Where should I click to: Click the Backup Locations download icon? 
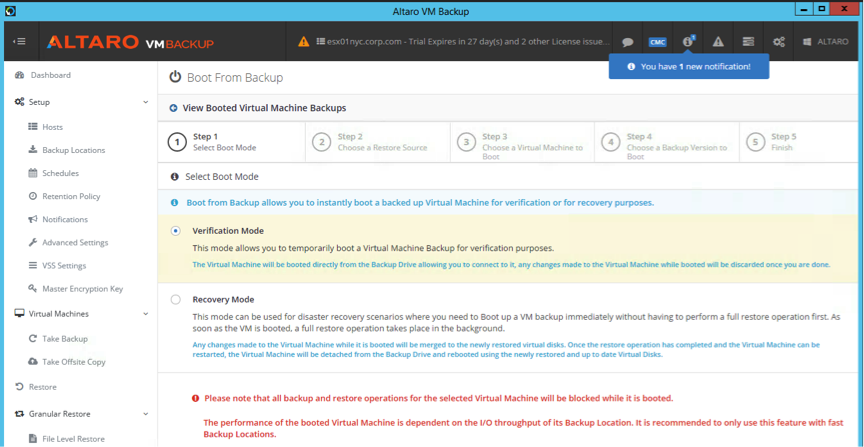click(x=33, y=150)
